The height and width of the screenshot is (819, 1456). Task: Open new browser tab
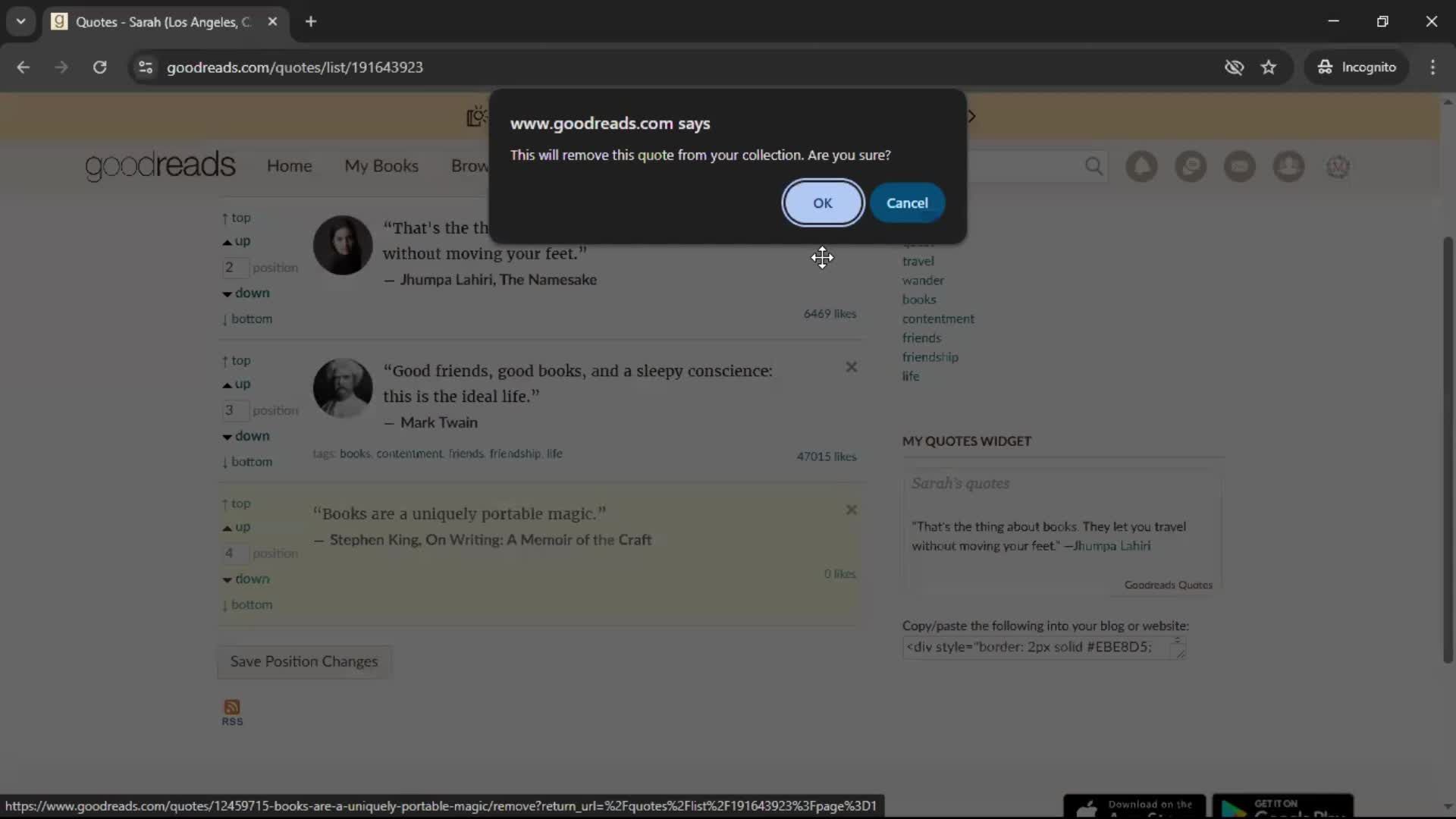pos(311,22)
